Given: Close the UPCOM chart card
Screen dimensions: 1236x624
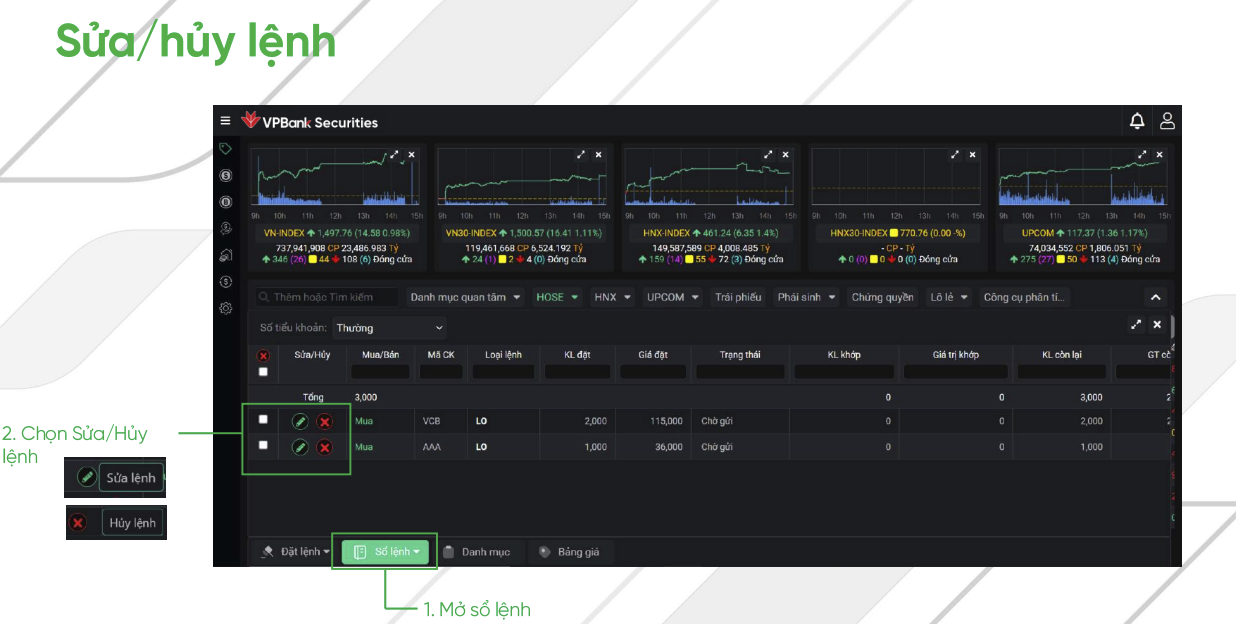Looking at the screenshot, I should coord(1159,155).
